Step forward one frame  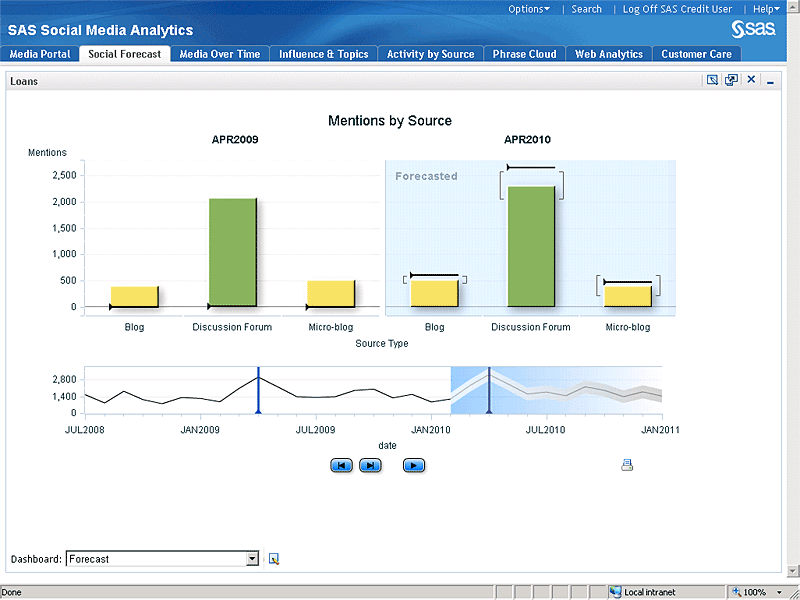pos(370,465)
